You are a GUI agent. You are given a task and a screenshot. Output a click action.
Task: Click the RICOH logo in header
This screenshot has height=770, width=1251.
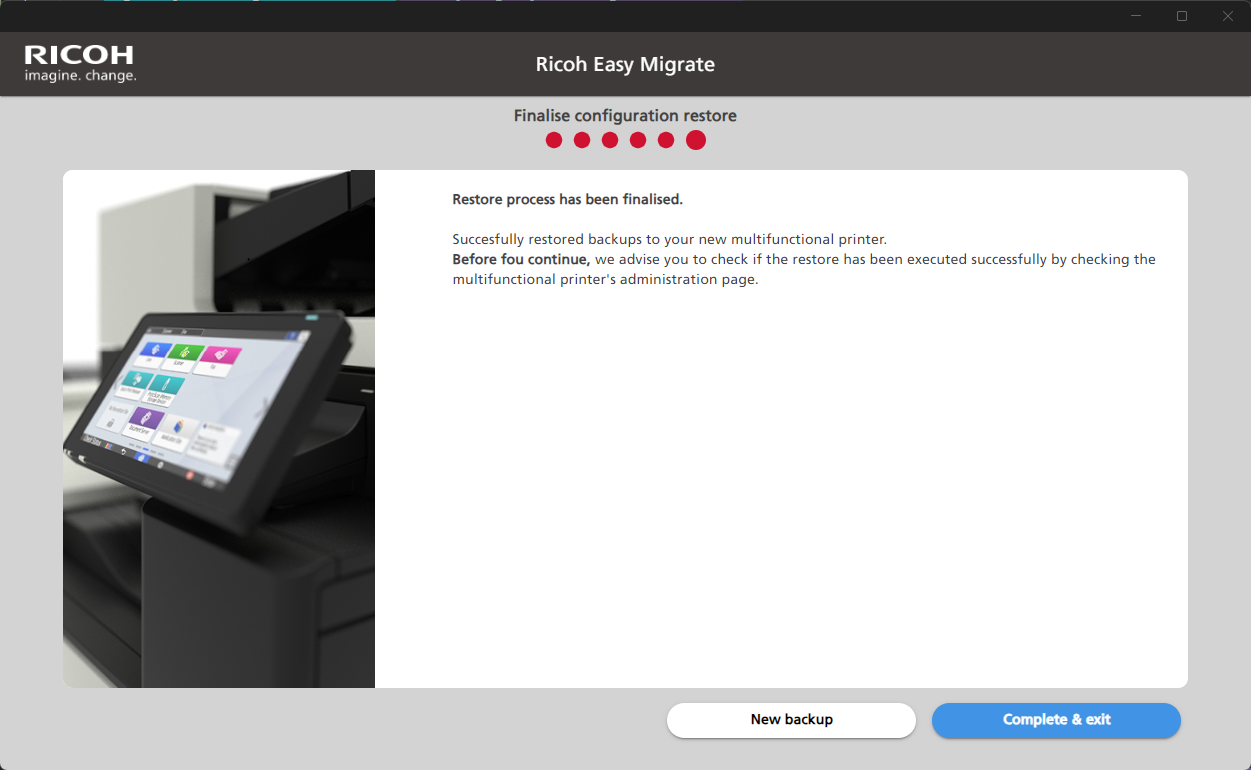click(79, 56)
